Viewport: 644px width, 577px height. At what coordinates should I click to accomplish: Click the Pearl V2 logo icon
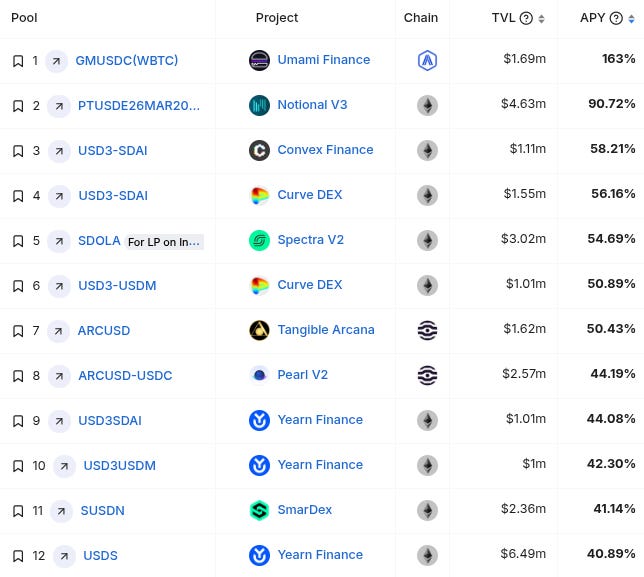pos(260,375)
